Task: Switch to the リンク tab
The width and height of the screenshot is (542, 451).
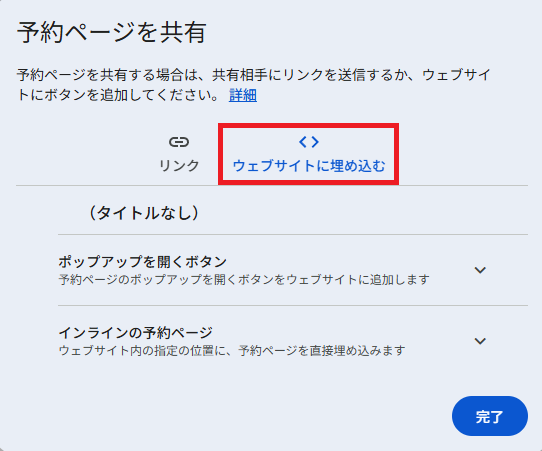Action: (179, 153)
